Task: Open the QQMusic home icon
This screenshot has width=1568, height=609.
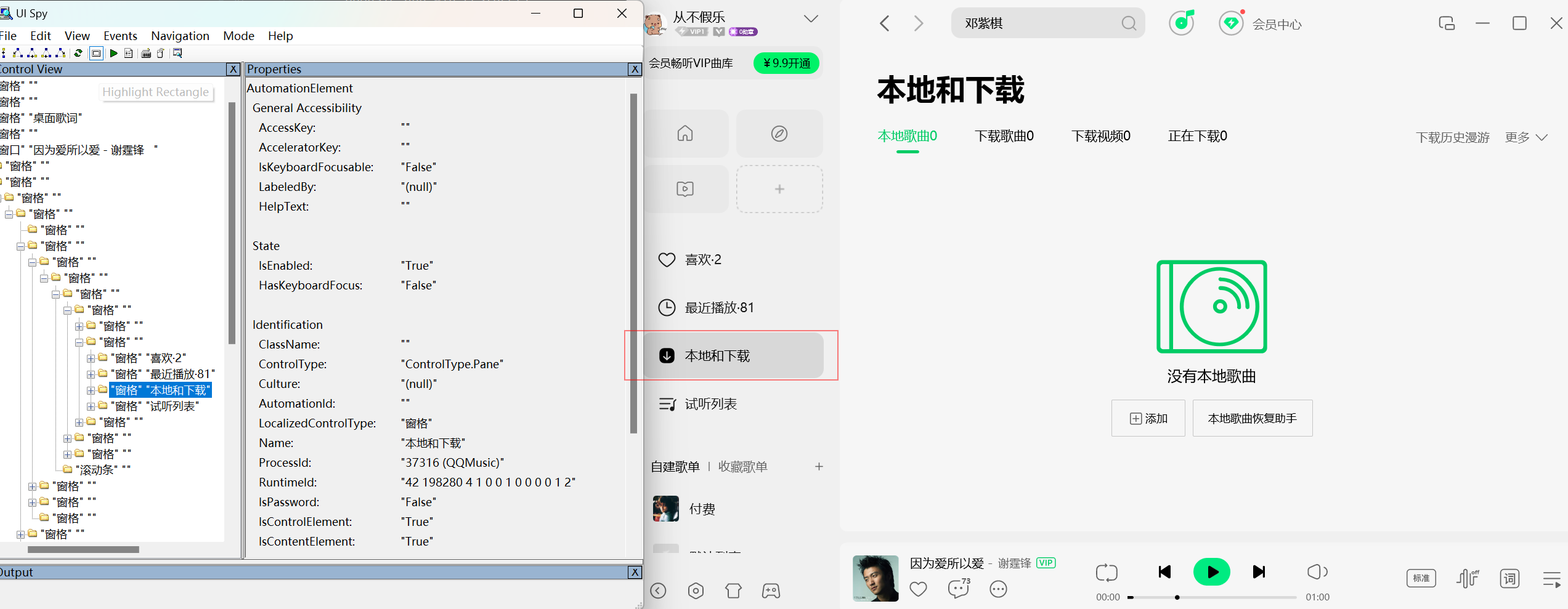Action: (x=685, y=134)
